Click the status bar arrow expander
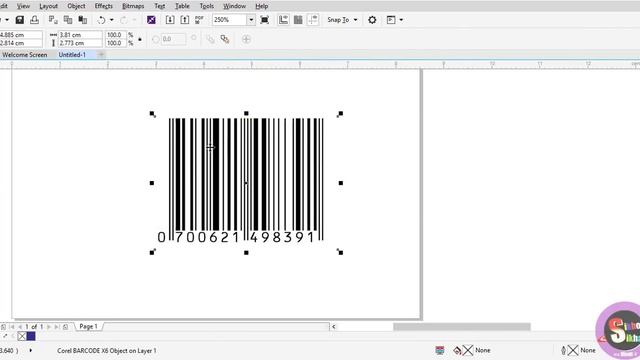 (x=31, y=350)
